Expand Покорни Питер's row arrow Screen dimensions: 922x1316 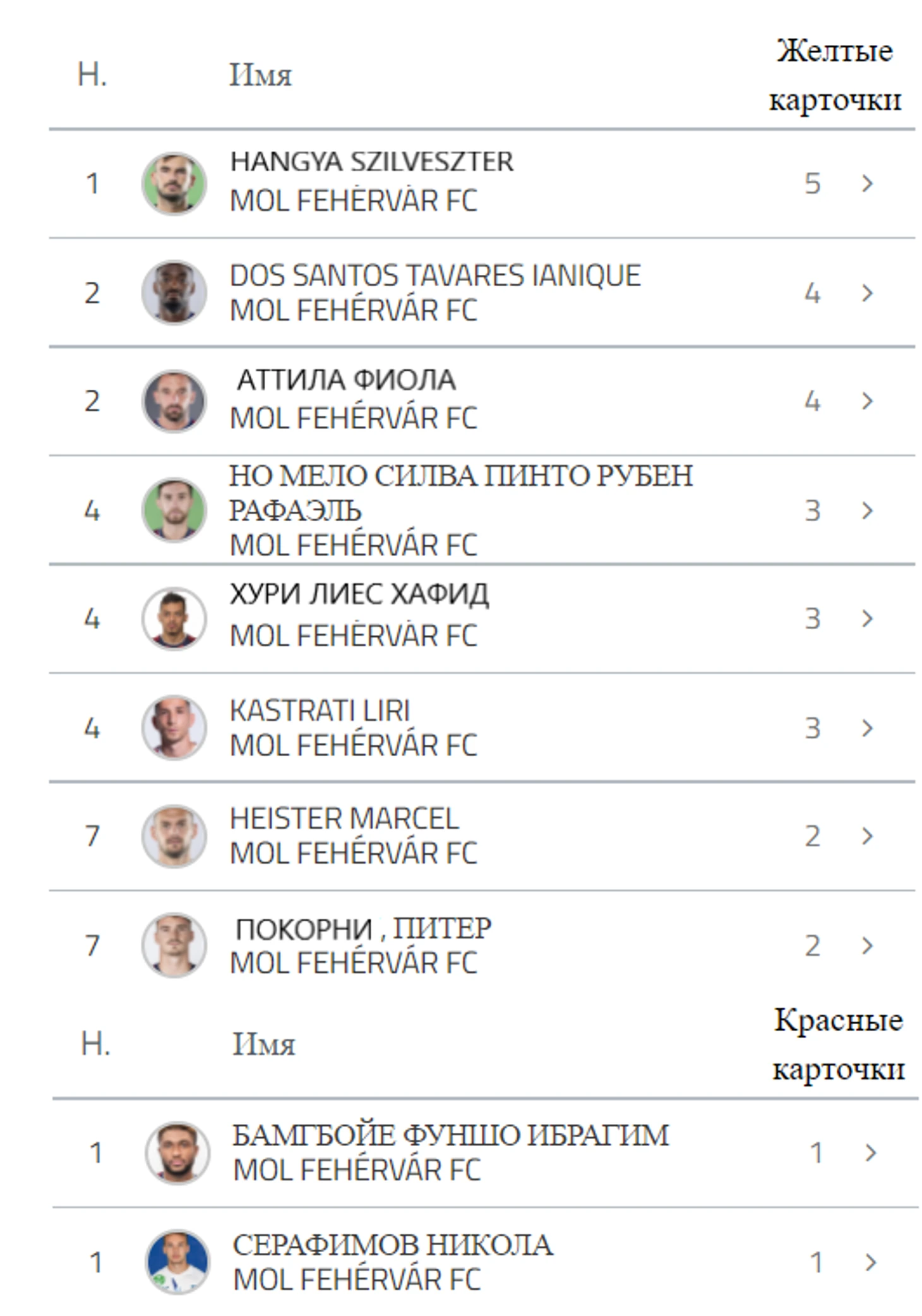point(867,945)
